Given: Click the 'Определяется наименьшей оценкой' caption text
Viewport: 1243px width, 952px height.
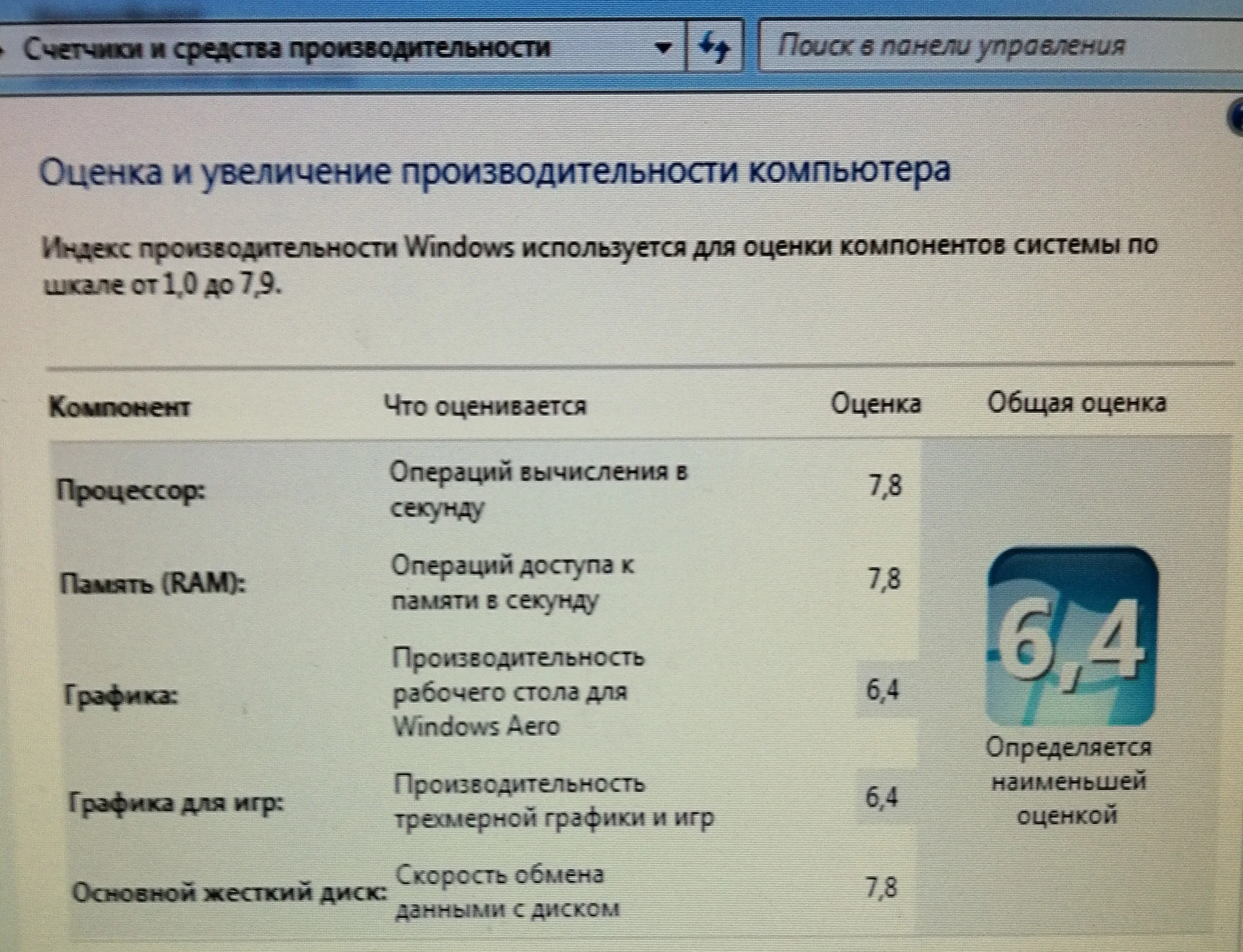Looking at the screenshot, I should (1068, 782).
